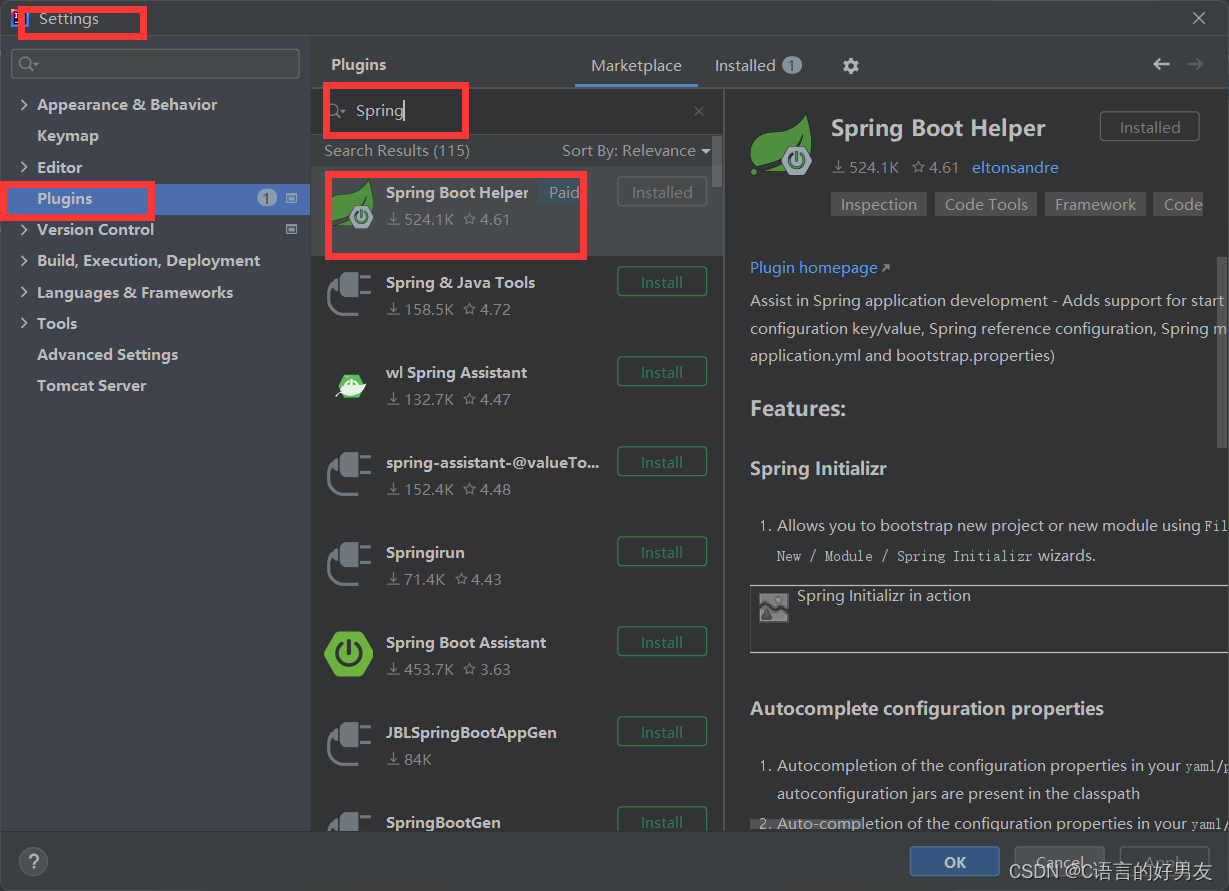
Task: Click Installed button in results list
Action: [x=662, y=192]
